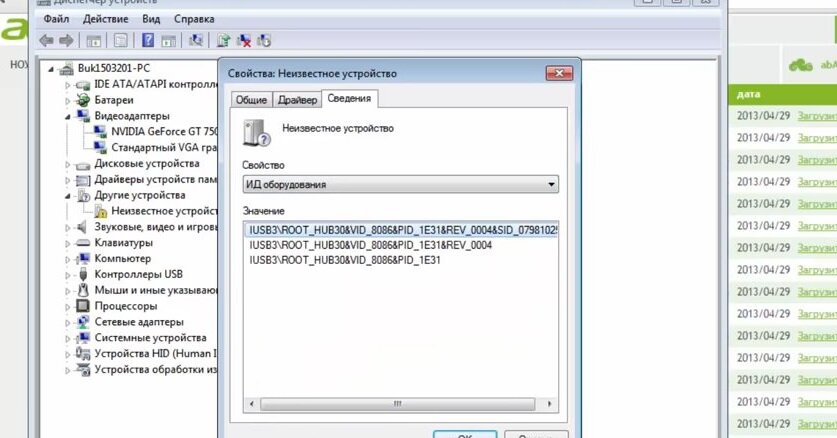Click the Клавиатуры keyboard icon
837x438 pixels.
(x=83, y=243)
